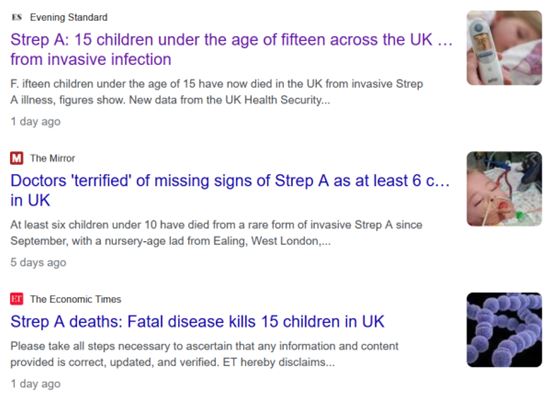Image resolution: width=557 pixels, height=406 pixels.
Task: Click the purple bacteria thumbnail
Action: (x=504, y=330)
